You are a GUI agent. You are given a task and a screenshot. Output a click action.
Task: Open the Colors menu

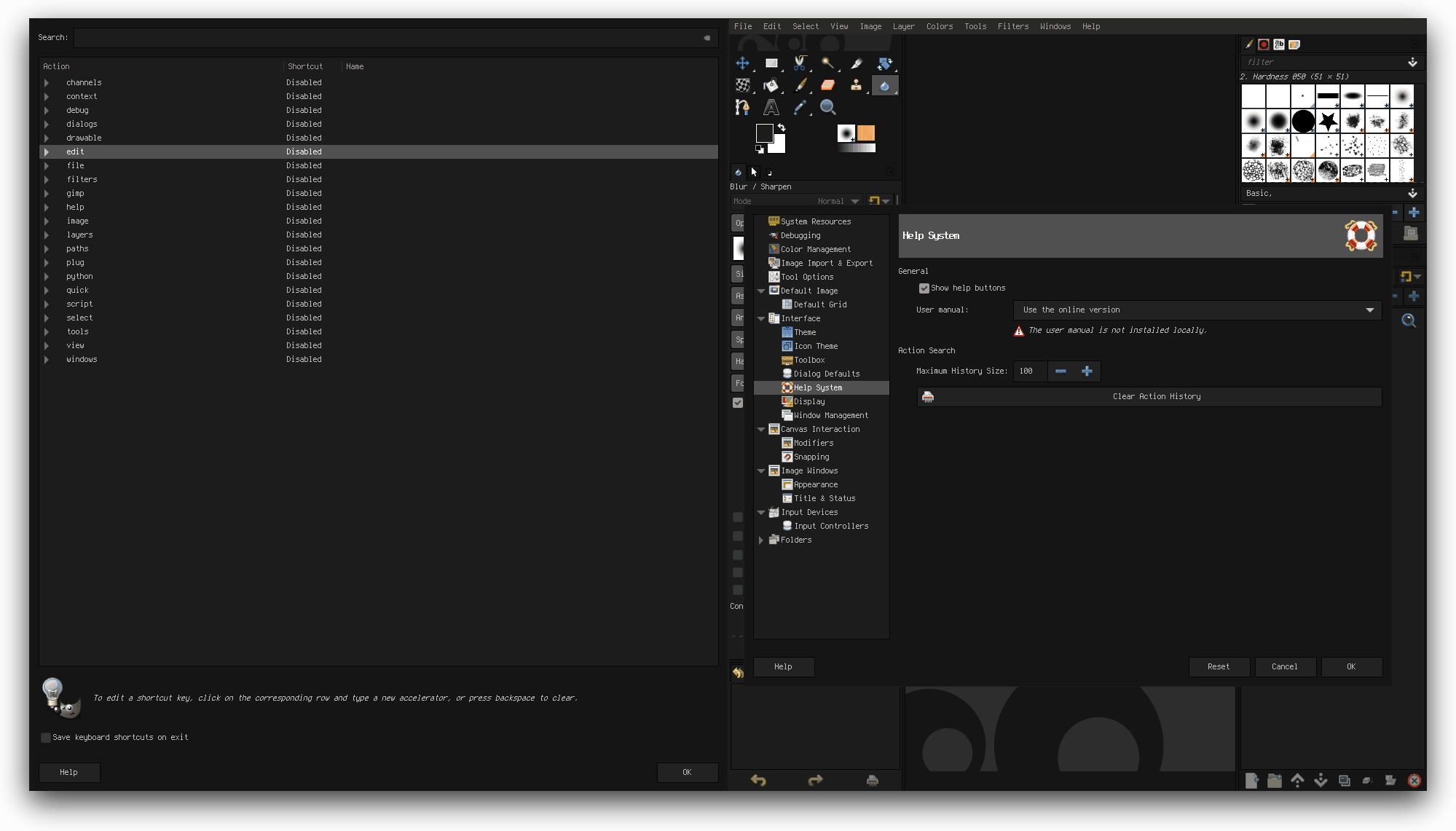(940, 27)
